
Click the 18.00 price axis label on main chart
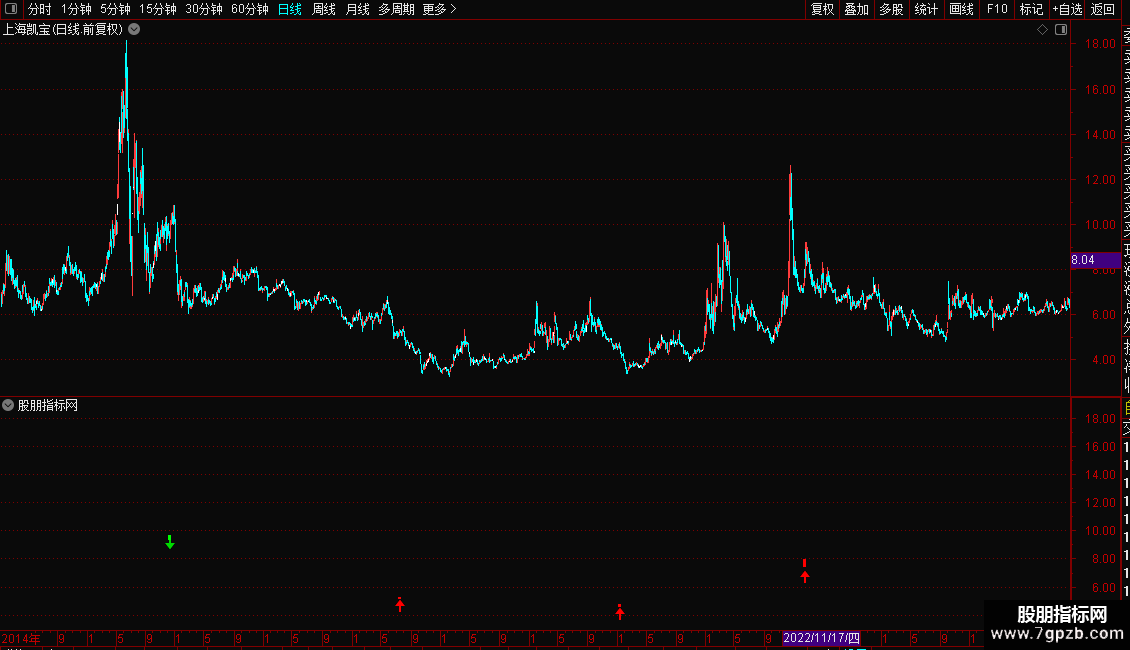tap(1100, 44)
